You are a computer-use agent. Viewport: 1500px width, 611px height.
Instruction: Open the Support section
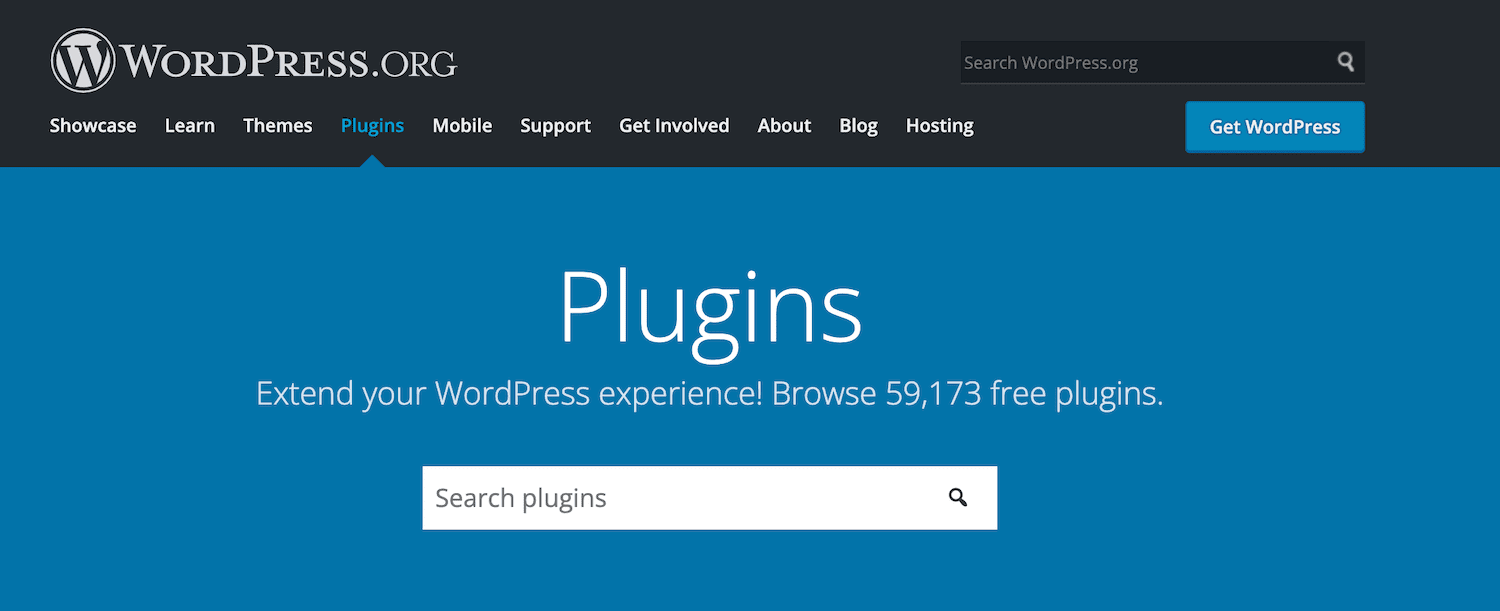coord(555,125)
